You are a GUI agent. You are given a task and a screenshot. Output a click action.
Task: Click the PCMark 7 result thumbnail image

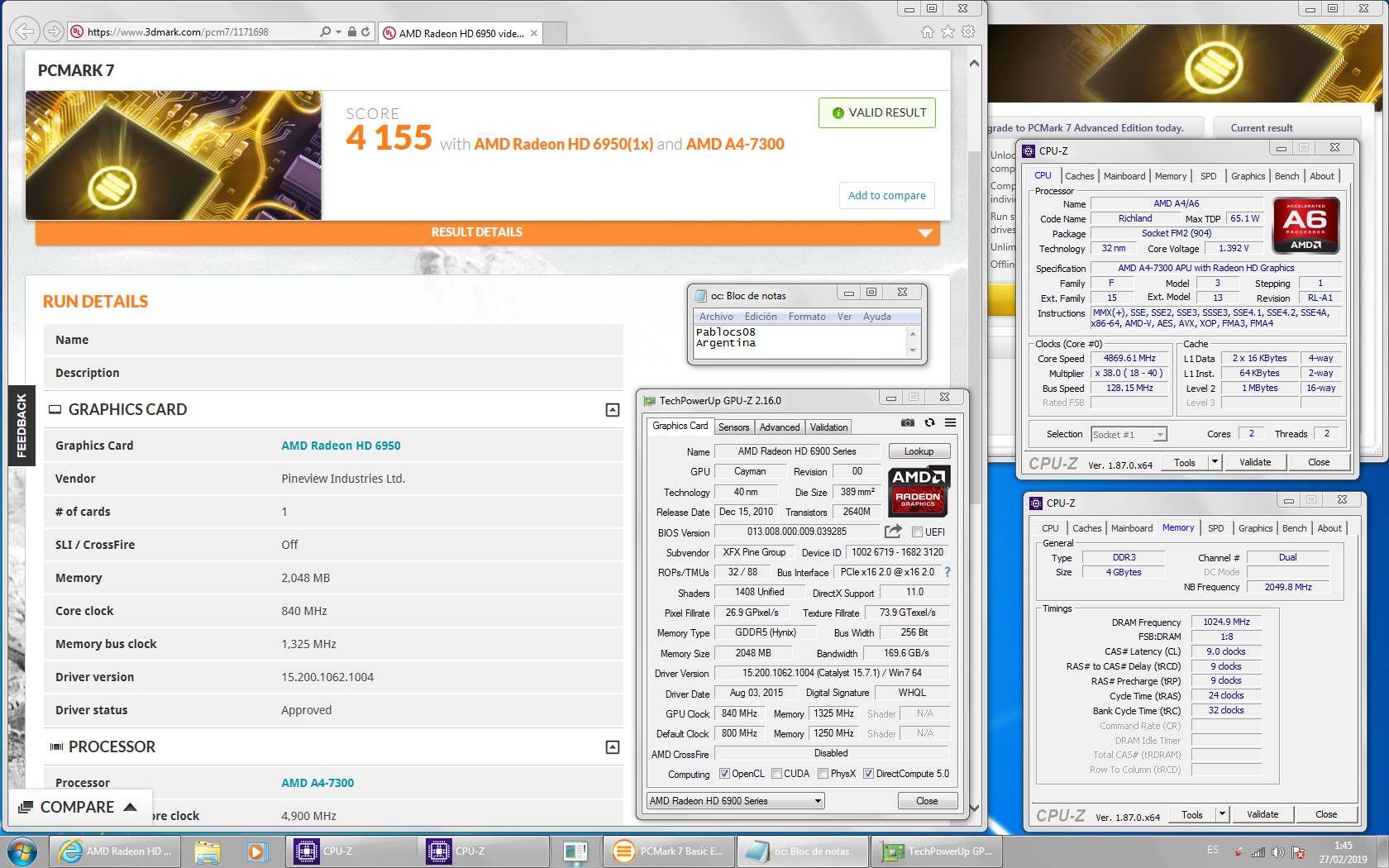coord(174,155)
